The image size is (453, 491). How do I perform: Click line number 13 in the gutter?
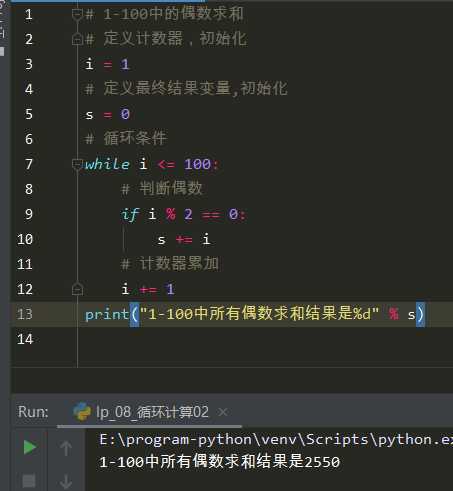pyautogui.click(x=25, y=314)
